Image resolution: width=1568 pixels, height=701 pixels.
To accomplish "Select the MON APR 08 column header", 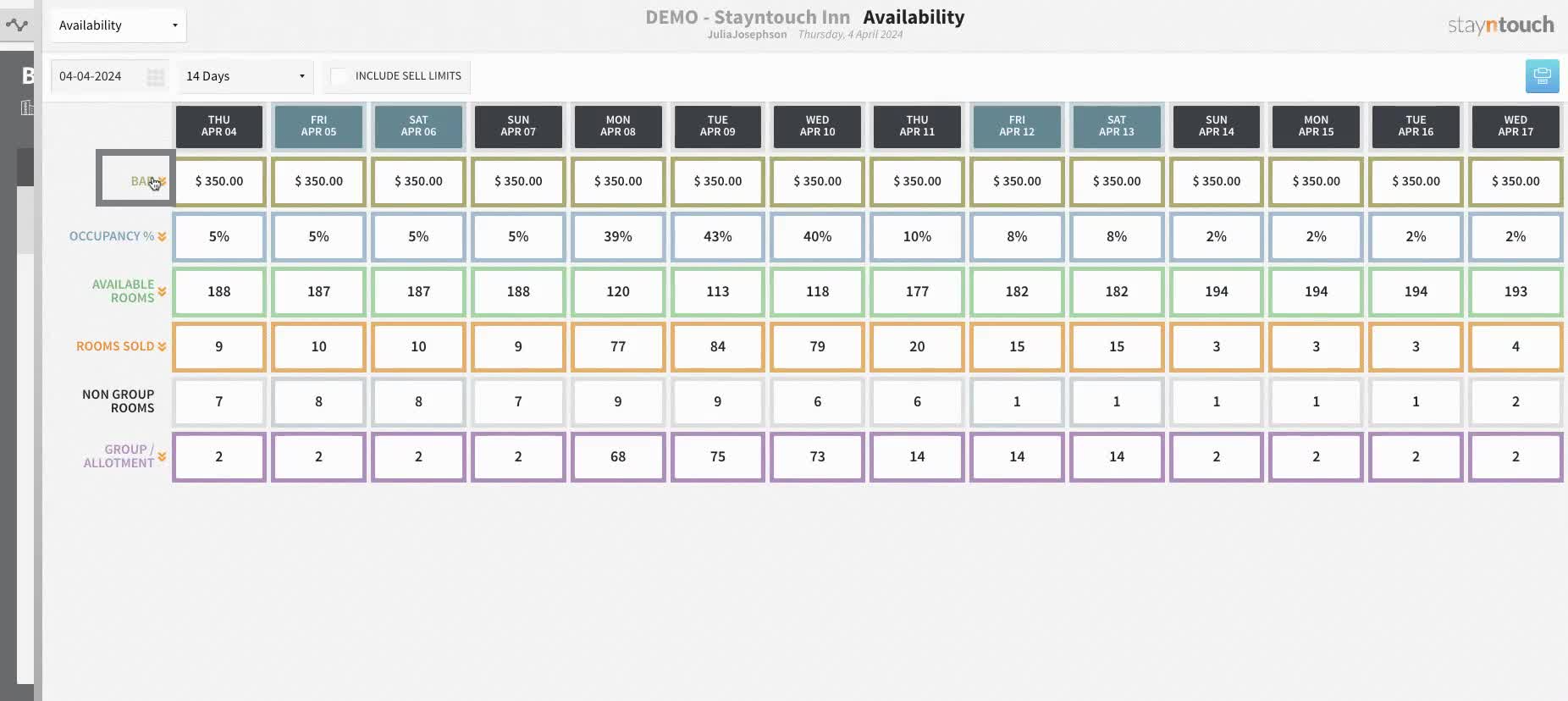I will [618, 126].
